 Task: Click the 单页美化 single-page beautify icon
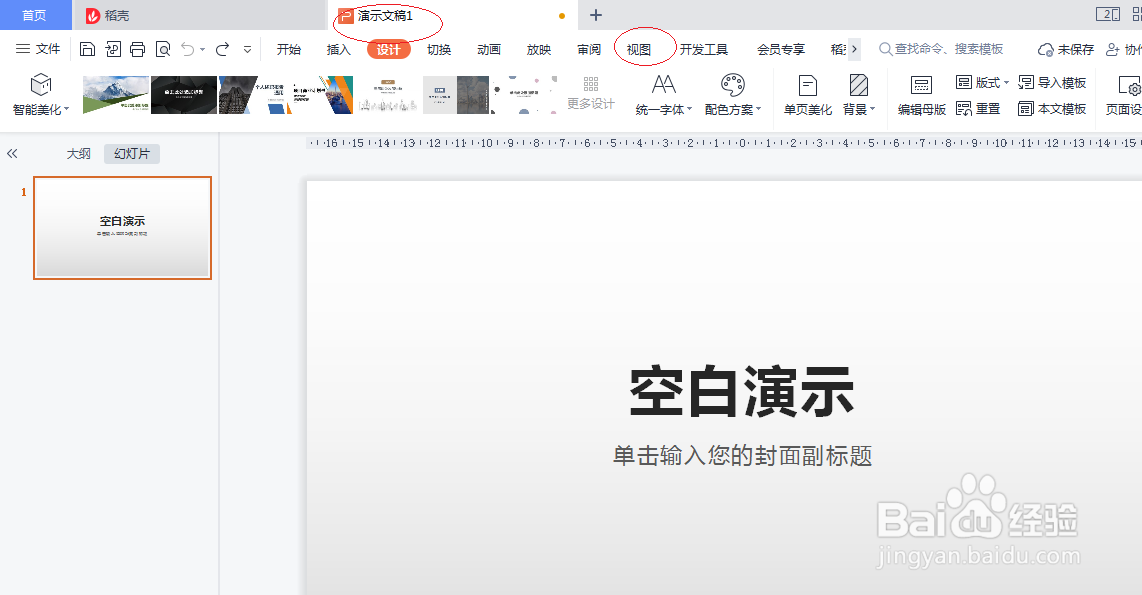pos(806,95)
